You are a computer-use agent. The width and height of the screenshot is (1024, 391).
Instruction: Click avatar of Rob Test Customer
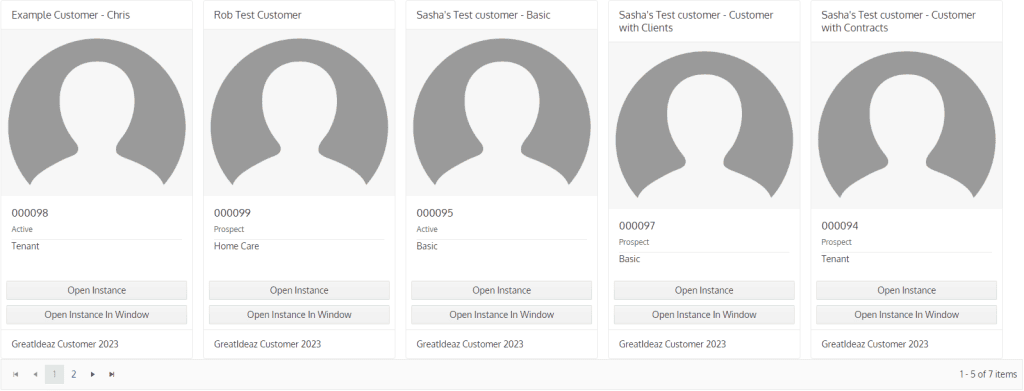coord(299,112)
